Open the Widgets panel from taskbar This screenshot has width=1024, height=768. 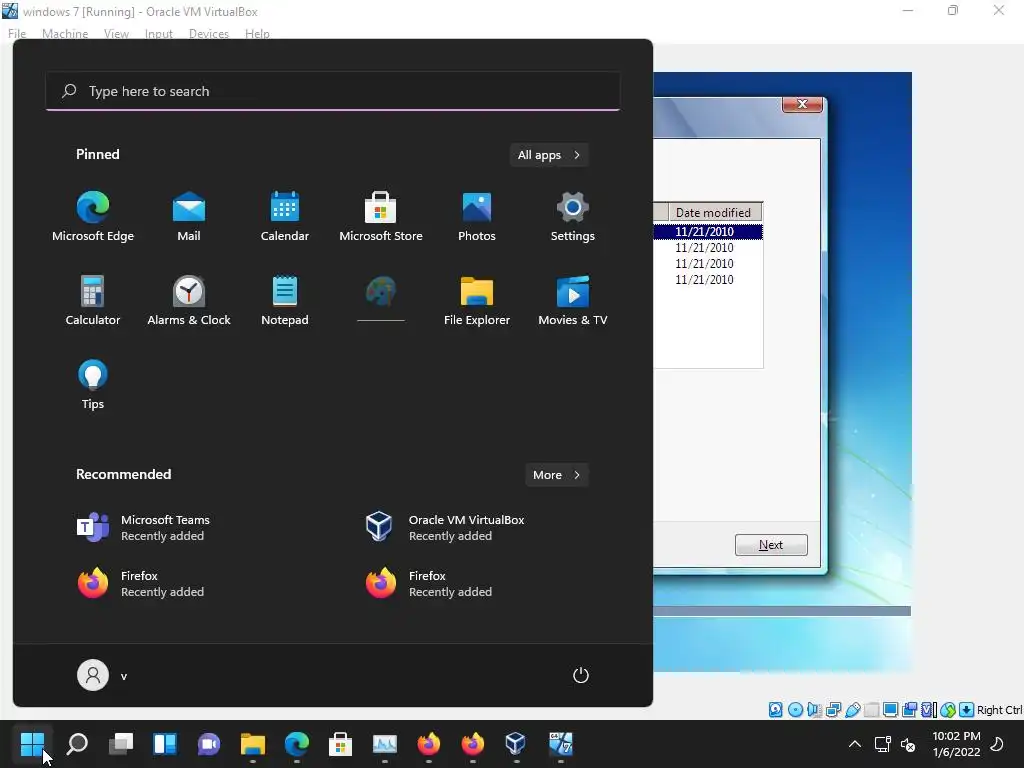165,743
